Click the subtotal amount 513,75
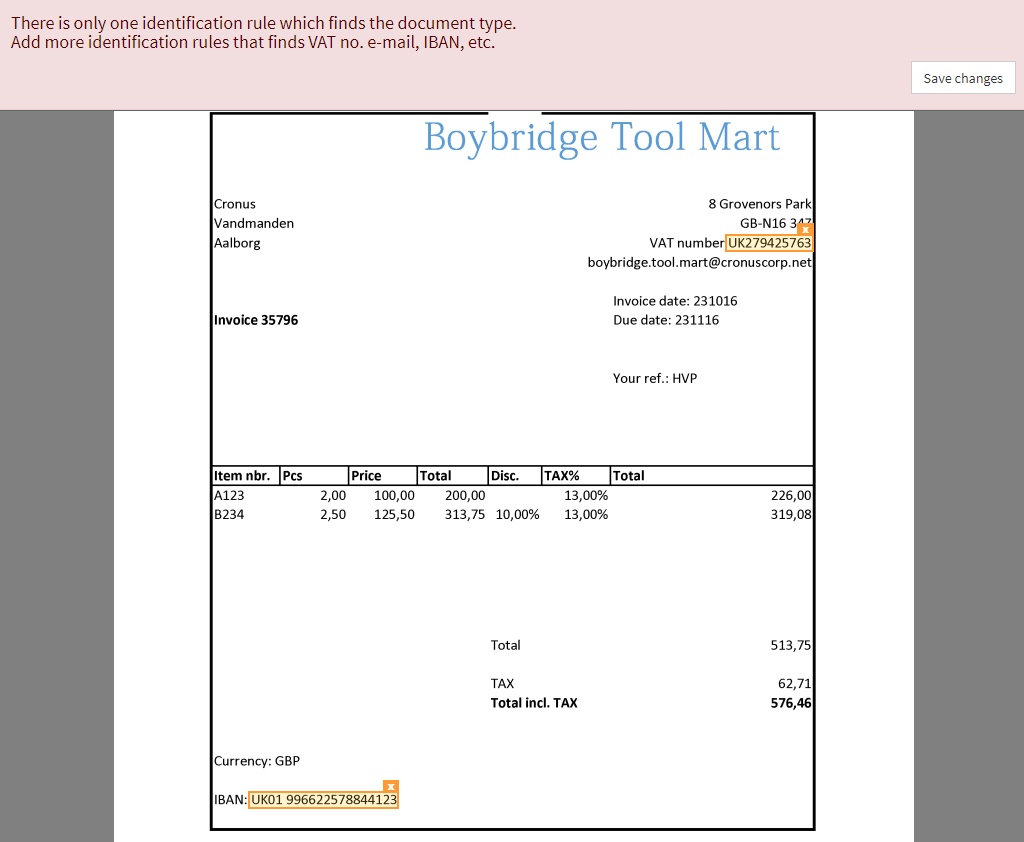Image resolution: width=1024 pixels, height=842 pixels. pyautogui.click(x=791, y=645)
